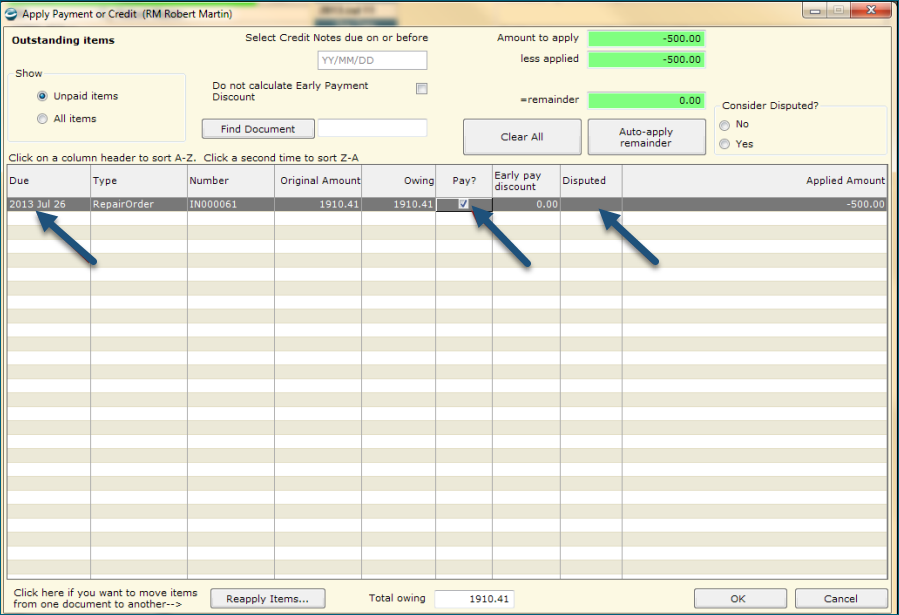Click the Early pay discount cell 0.00
Screen dimensions: 899x615
coord(526,204)
